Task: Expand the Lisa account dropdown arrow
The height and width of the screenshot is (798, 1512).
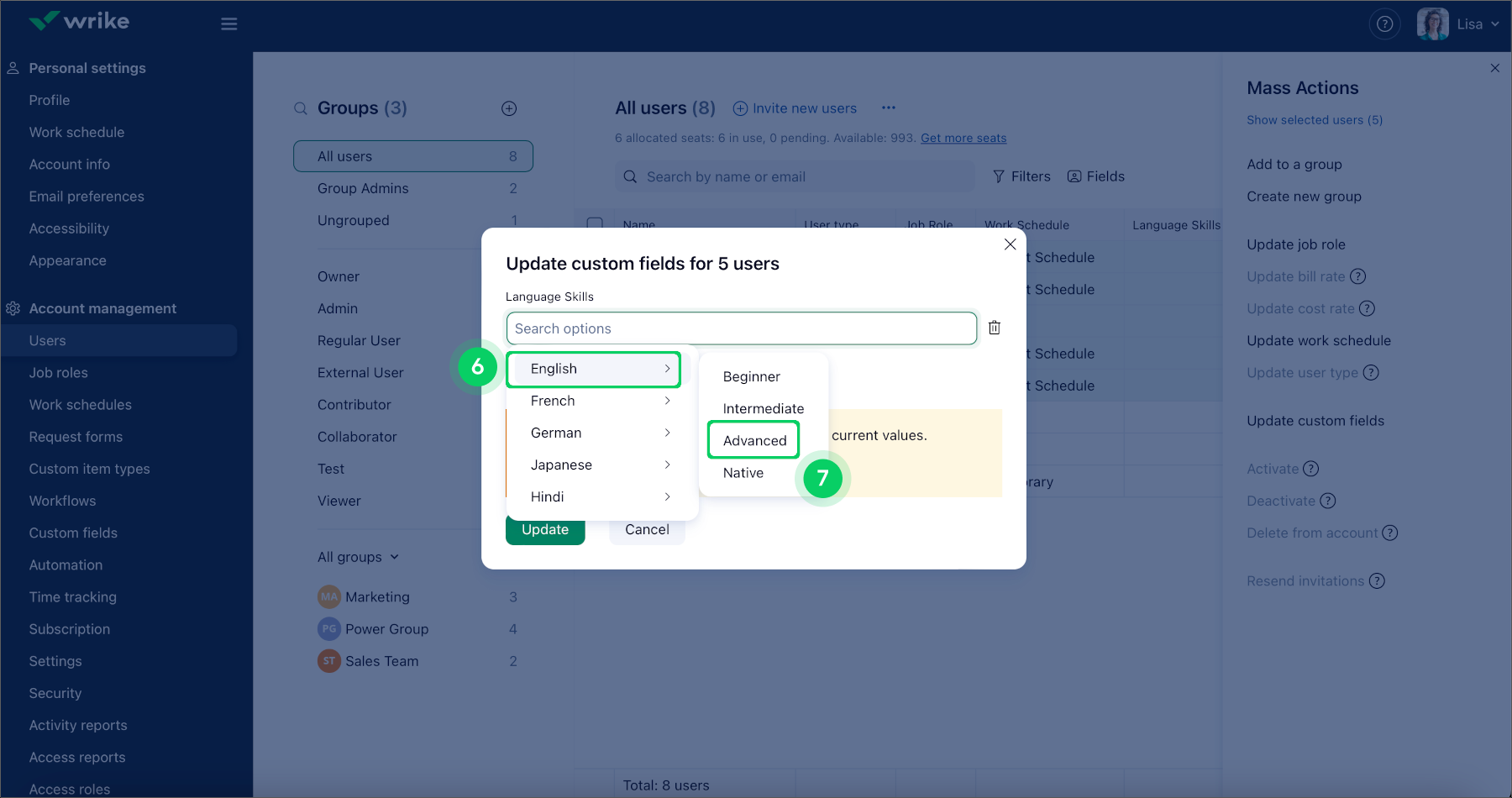Action: pyautogui.click(x=1494, y=24)
